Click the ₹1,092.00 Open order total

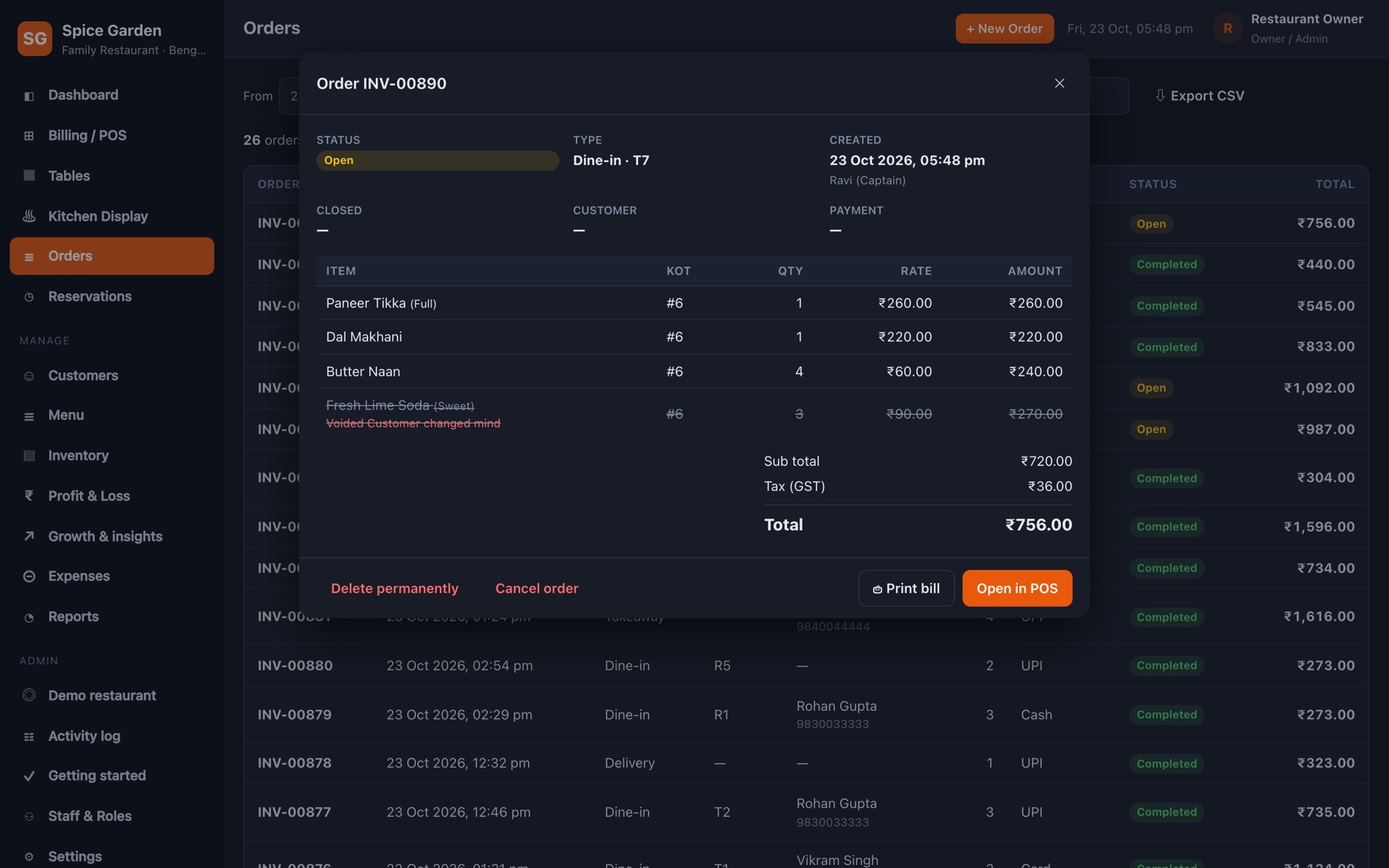pyautogui.click(x=1319, y=388)
